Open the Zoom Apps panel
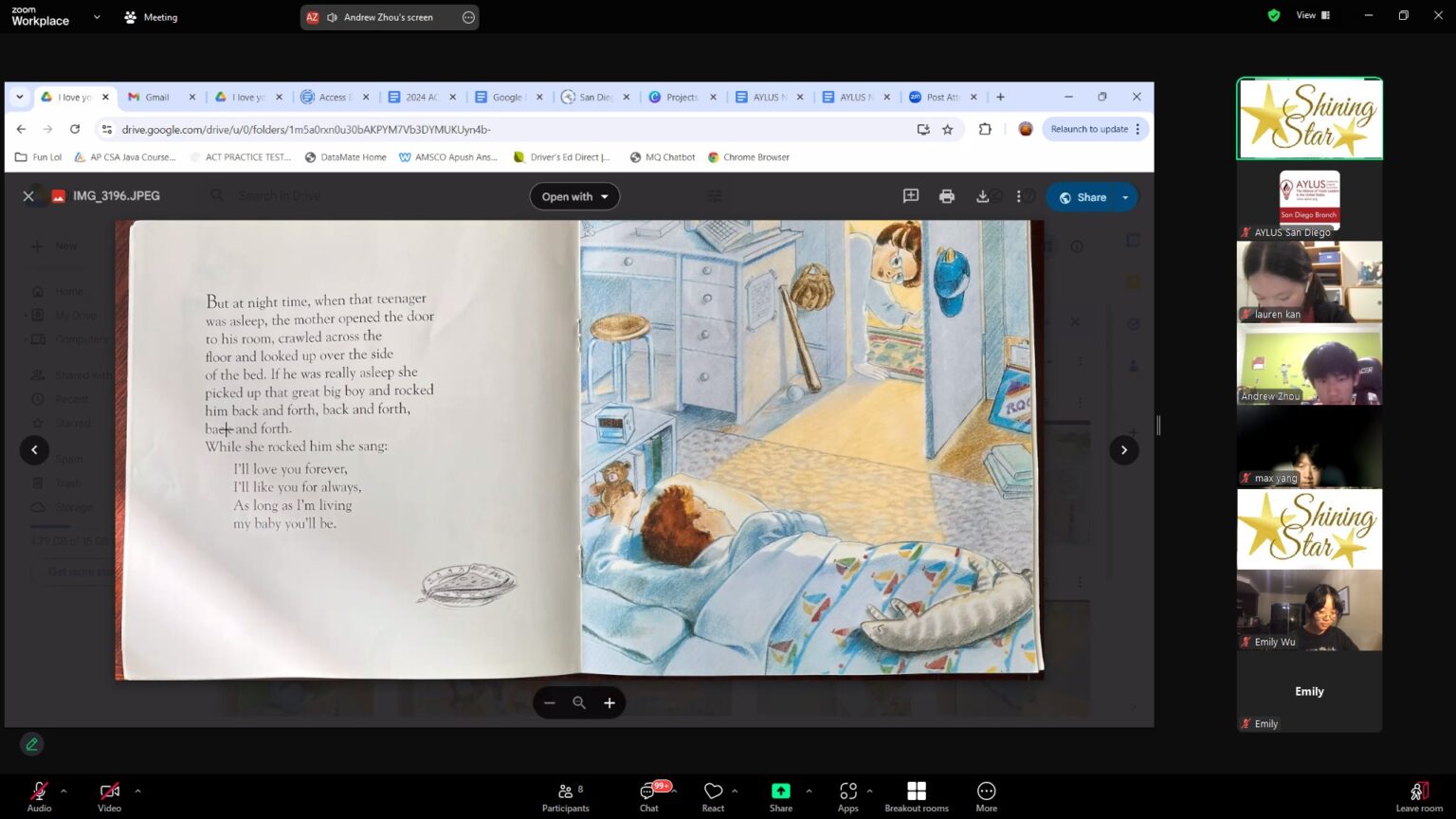 [848, 796]
